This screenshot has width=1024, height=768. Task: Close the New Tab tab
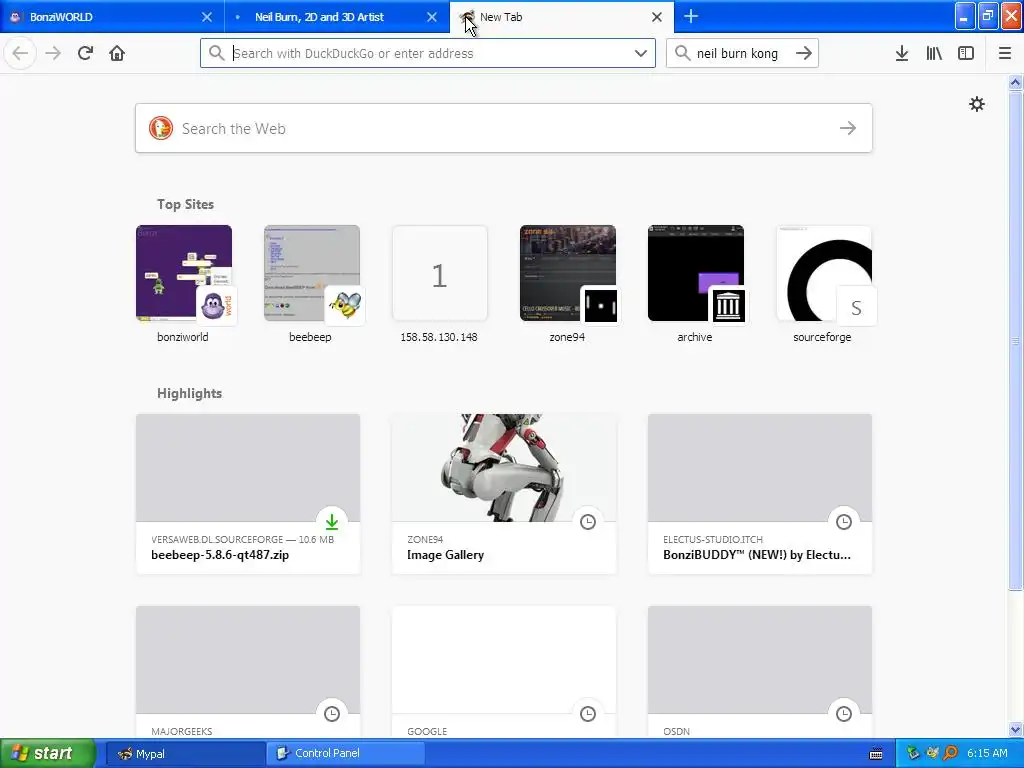coord(657,17)
